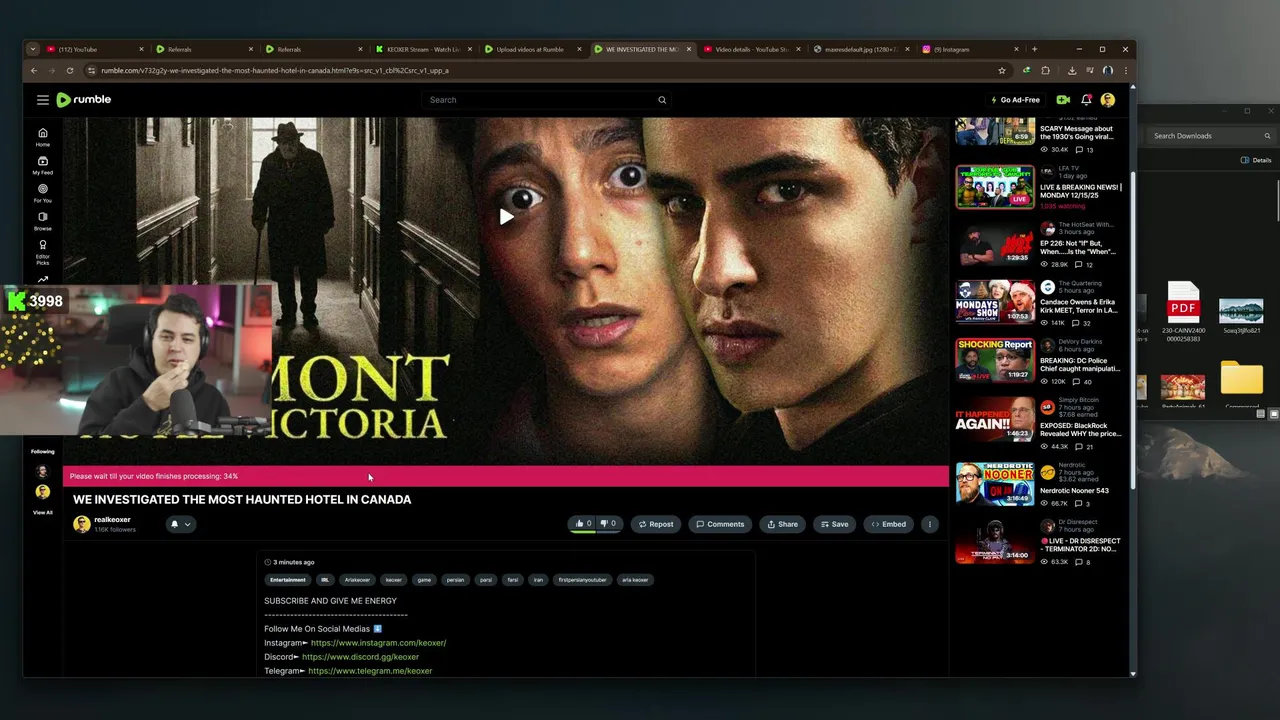This screenshot has width=1280, height=720.
Task: Reload the page in browser
Action: point(70,71)
